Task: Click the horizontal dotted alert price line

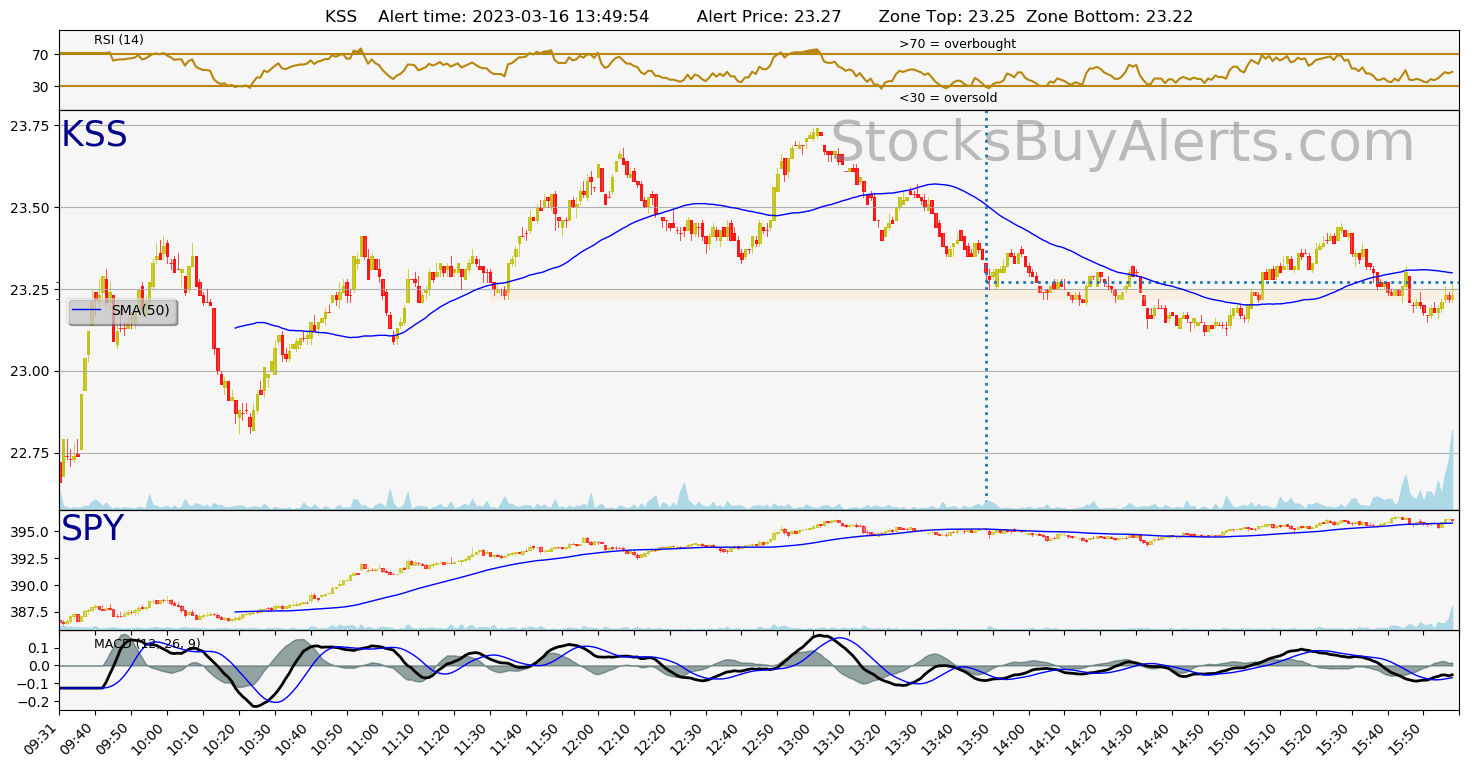Action: [1222, 283]
